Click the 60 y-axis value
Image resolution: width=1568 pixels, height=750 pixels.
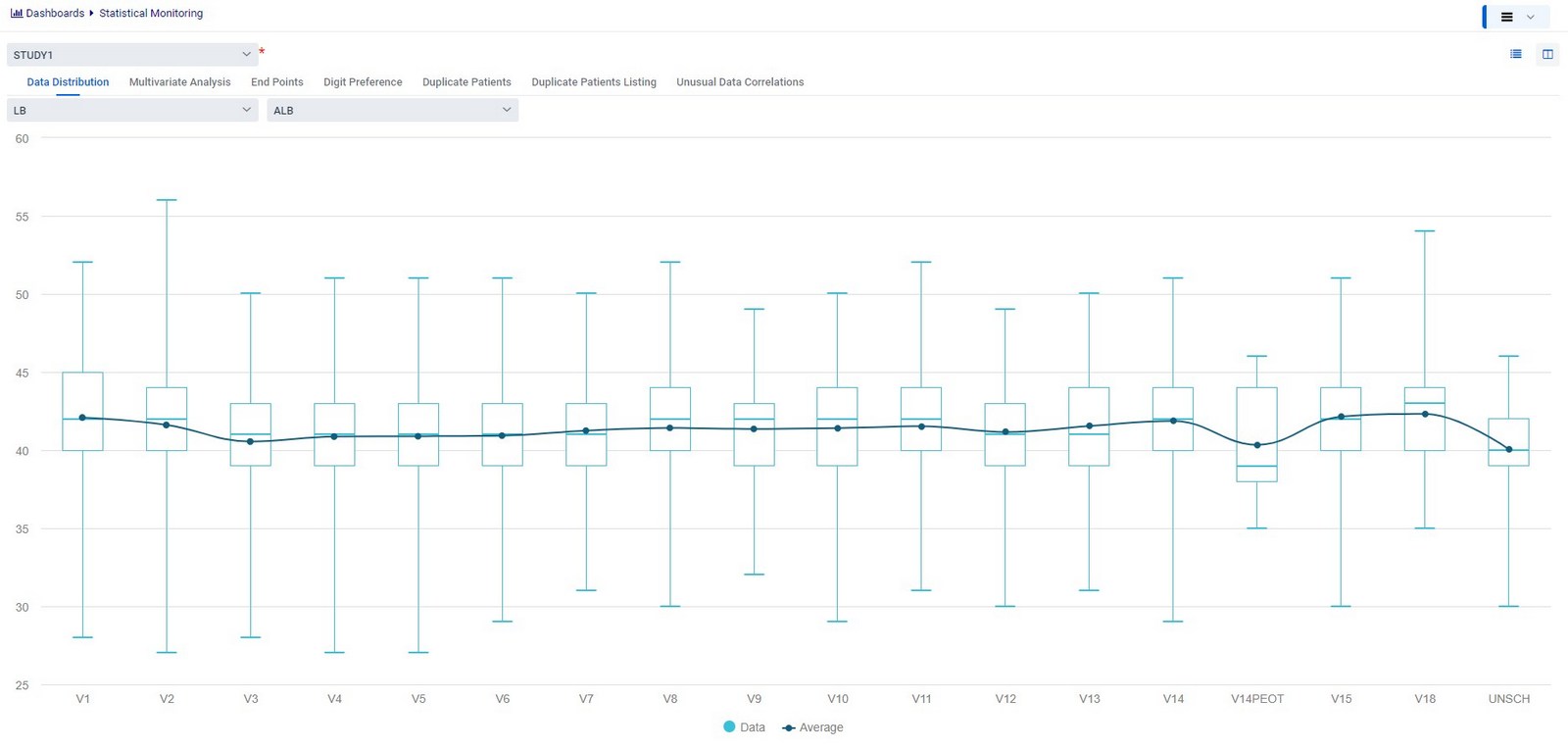pos(22,139)
